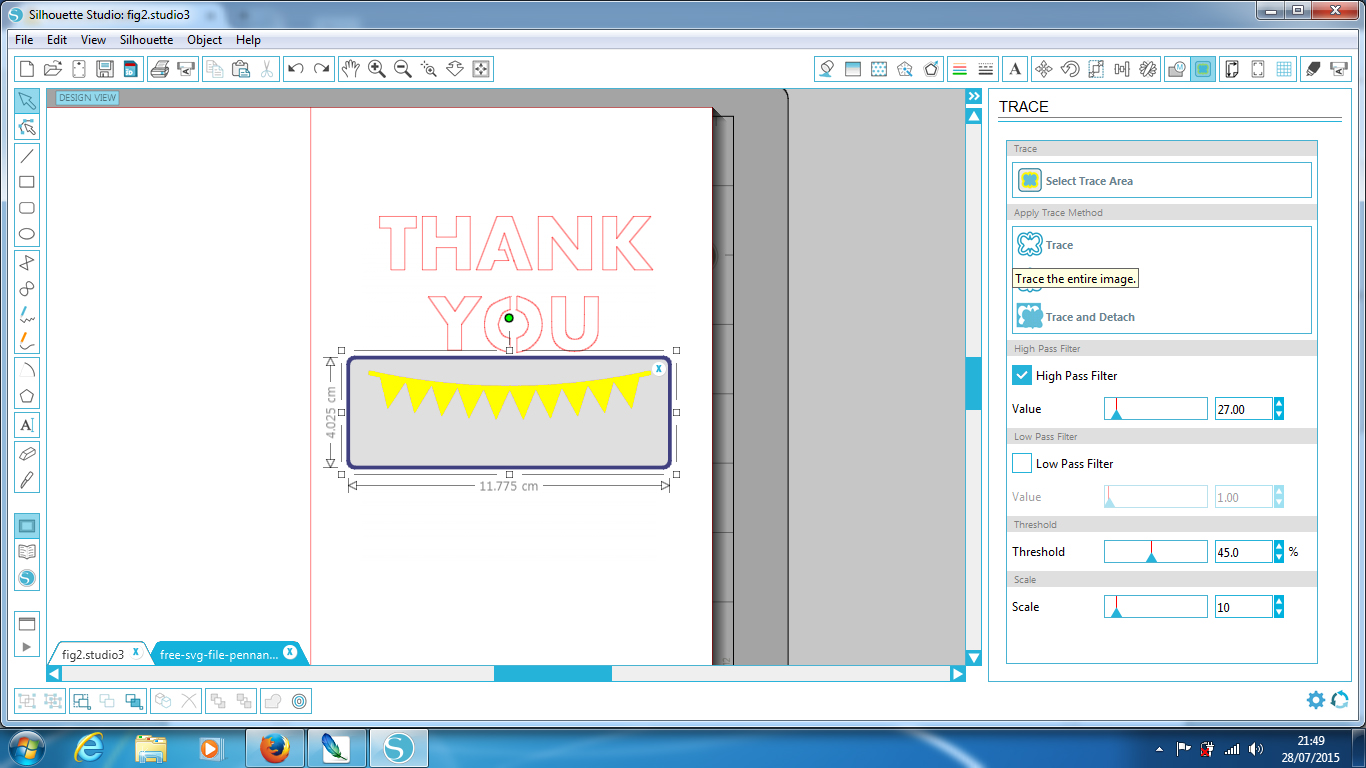1366x768 pixels.
Task: Choose the Edit Points tool
Action: click(27, 128)
